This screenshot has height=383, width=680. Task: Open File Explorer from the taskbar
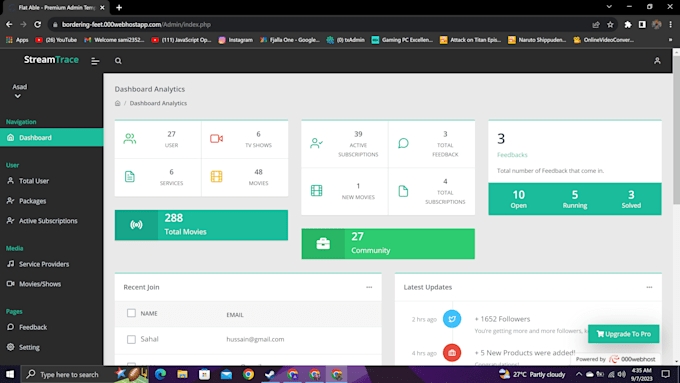(x=182, y=374)
